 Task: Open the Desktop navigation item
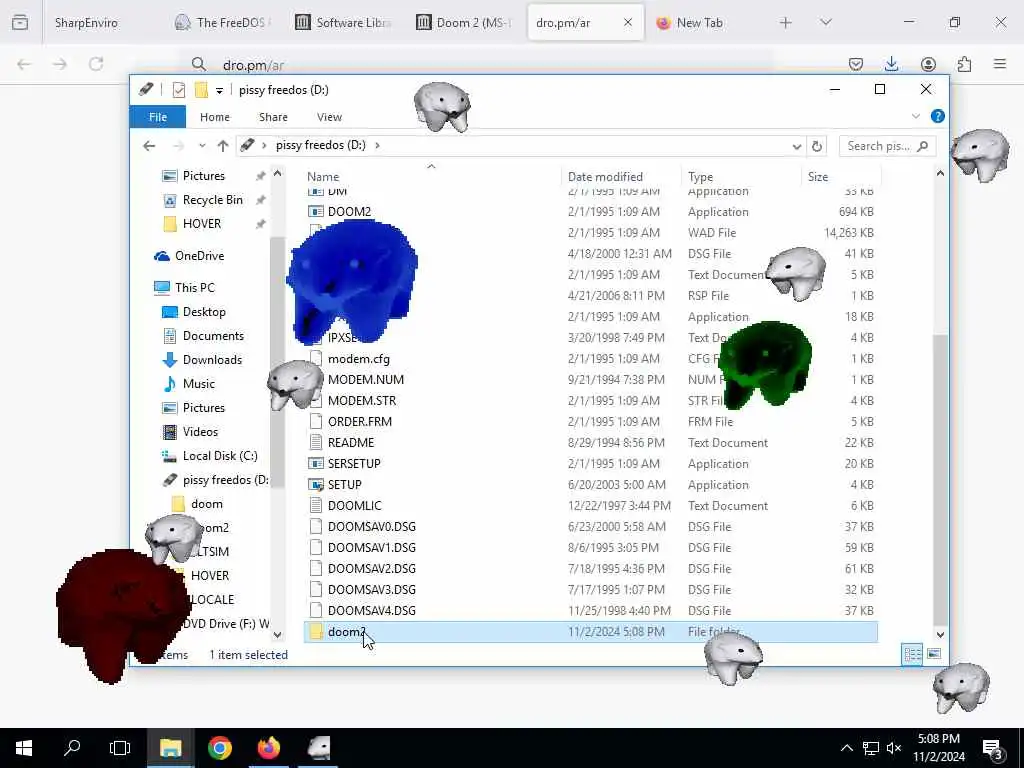[x=204, y=312]
